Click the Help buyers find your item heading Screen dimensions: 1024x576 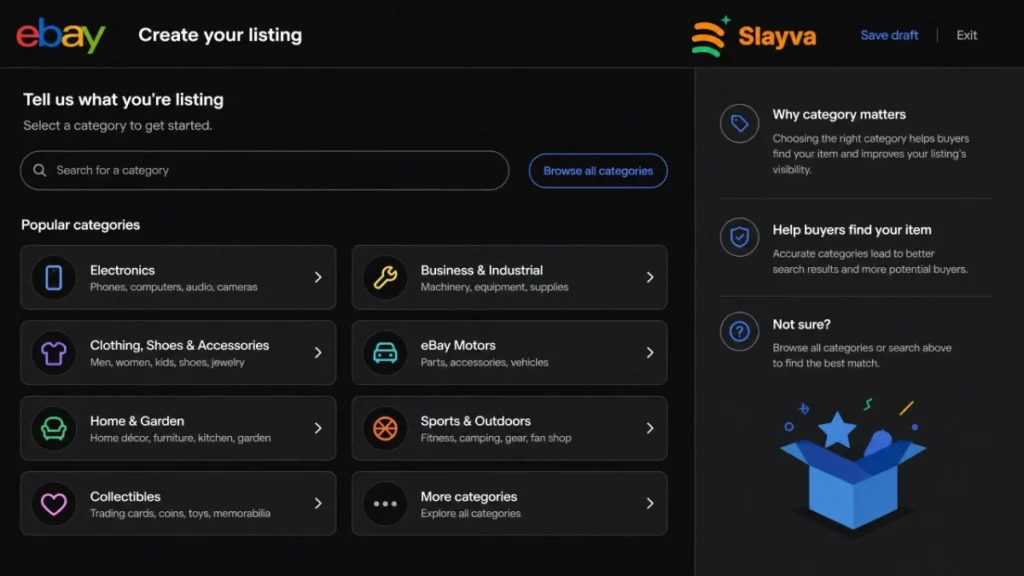[852, 230]
